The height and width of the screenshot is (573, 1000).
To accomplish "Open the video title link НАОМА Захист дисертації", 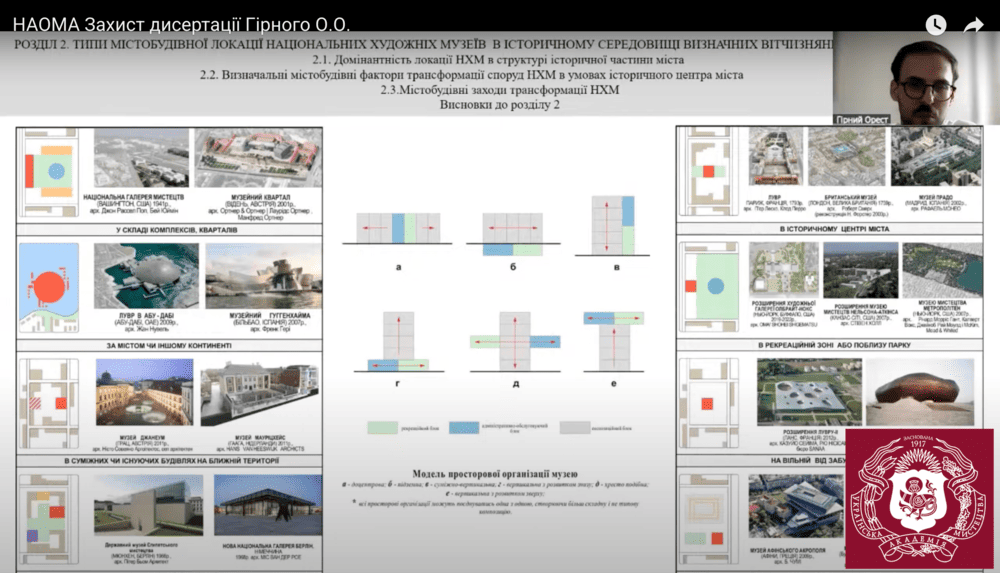I will 181,24.
